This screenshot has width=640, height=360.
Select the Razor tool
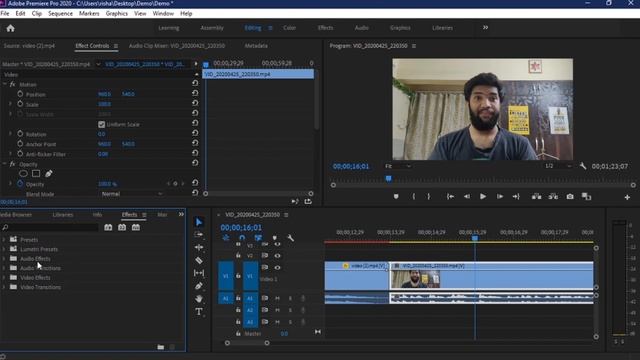[x=199, y=260]
